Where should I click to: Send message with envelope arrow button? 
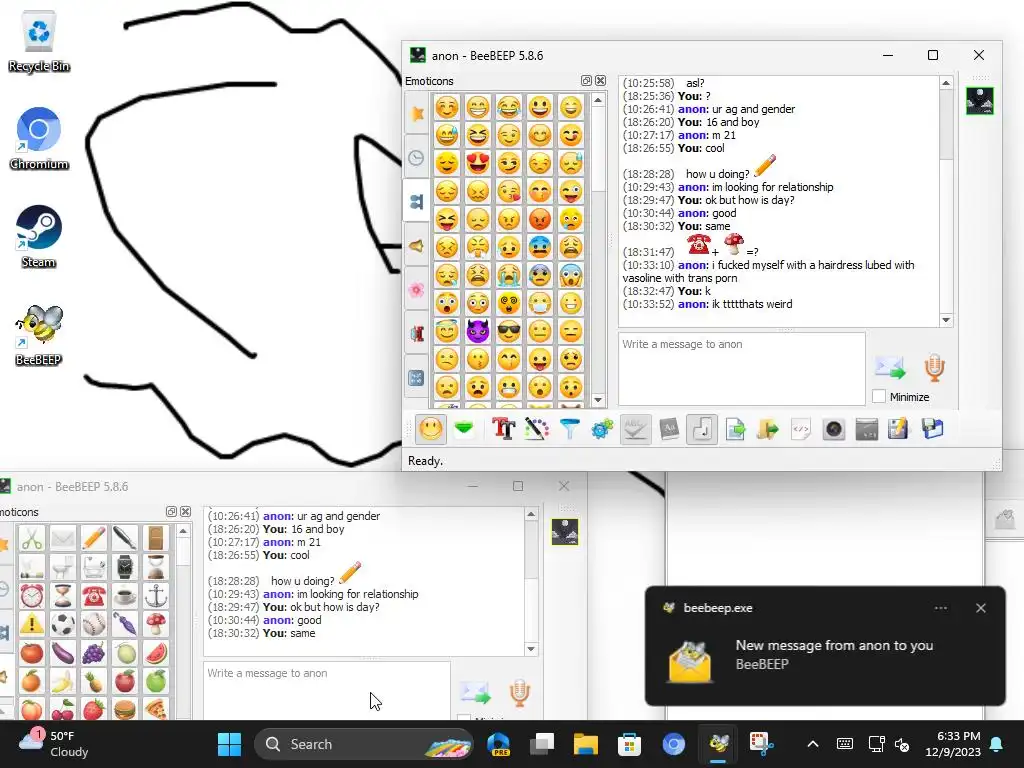click(890, 368)
